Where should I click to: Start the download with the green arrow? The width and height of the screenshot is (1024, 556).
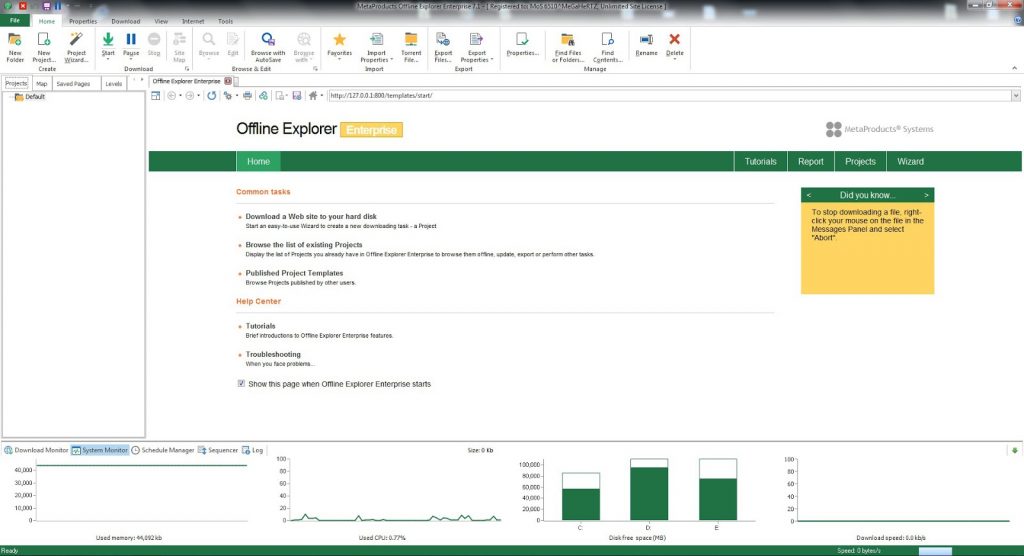(x=108, y=39)
